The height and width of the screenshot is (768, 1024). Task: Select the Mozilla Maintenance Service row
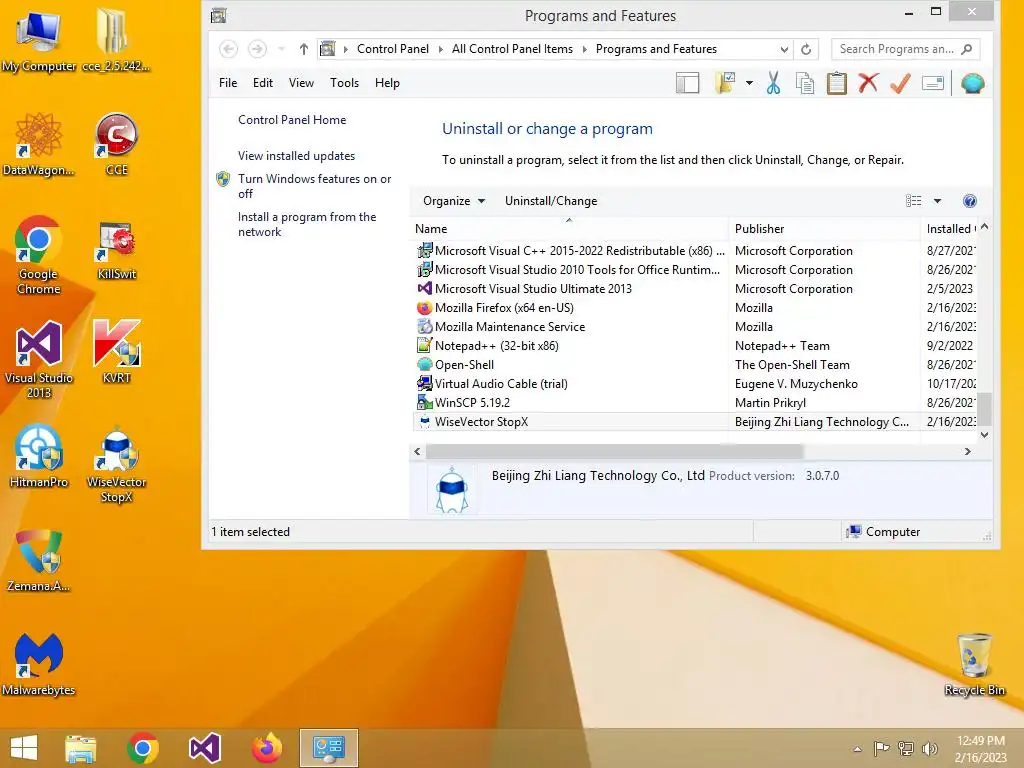coord(694,327)
